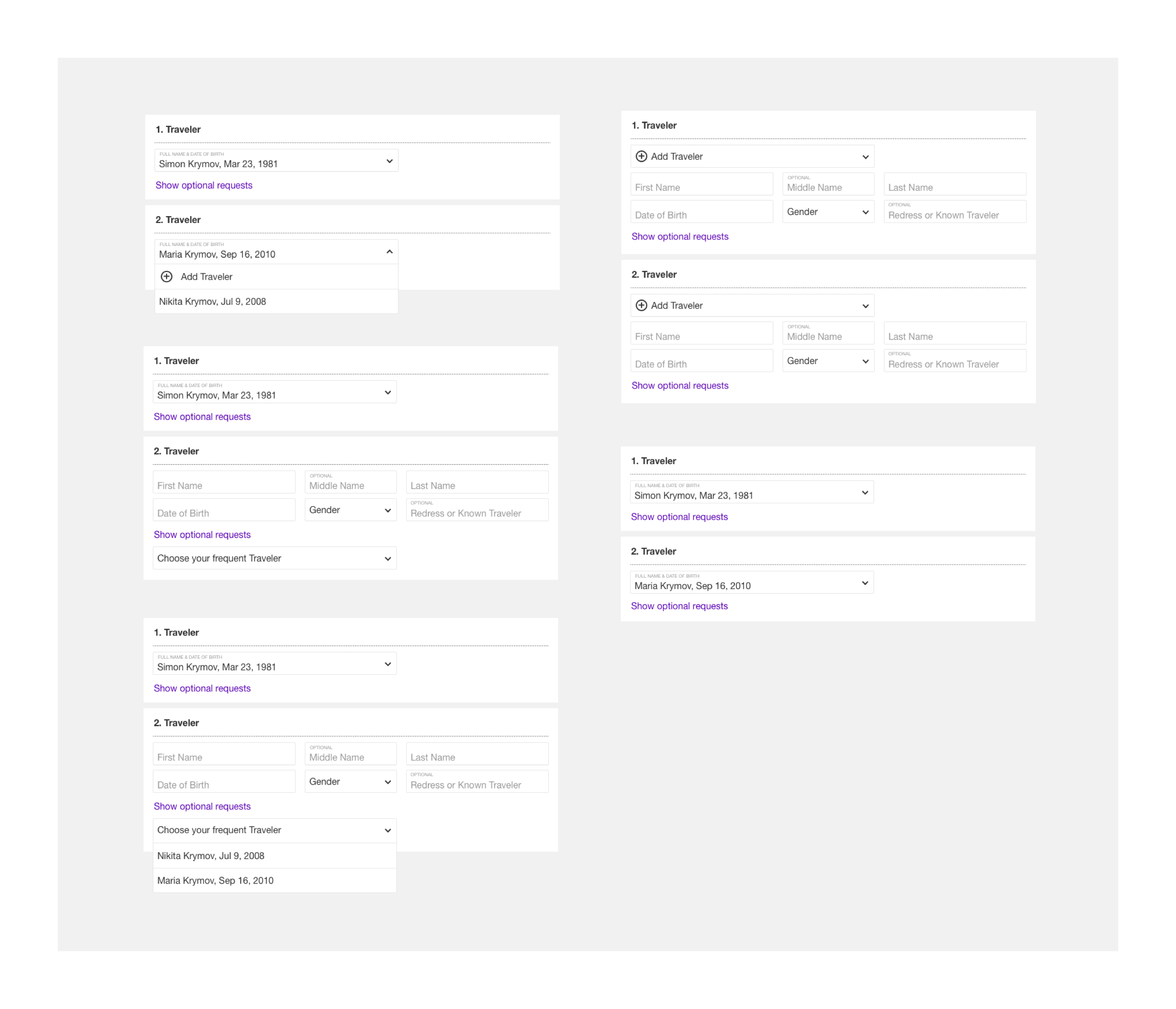Open Choose your frequent Traveler dropdown above Nikita option
The width and height of the screenshot is (1176, 1009).
tap(274, 830)
